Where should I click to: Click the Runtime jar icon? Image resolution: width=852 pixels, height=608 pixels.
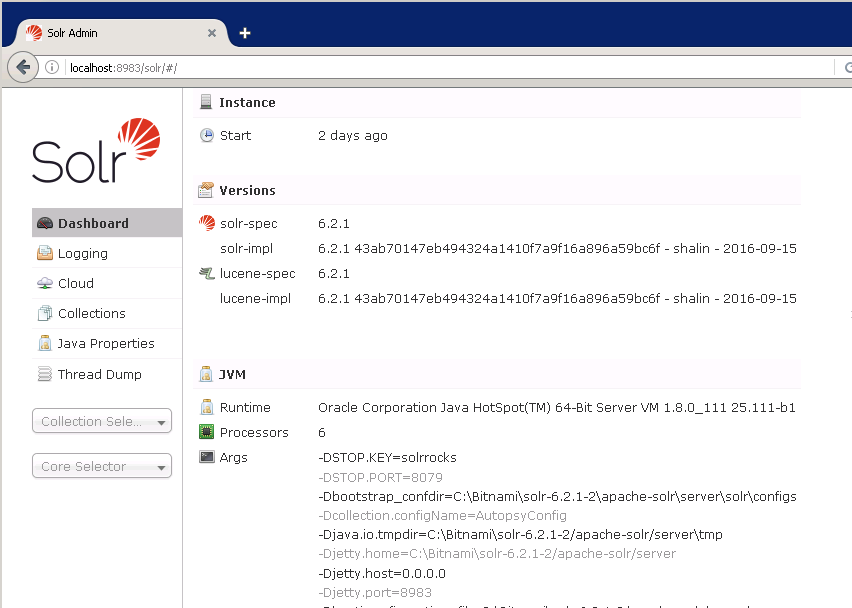[206, 407]
